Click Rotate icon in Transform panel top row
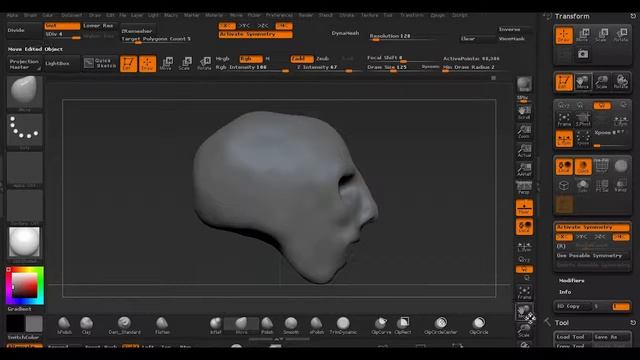This screenshot has height=360, width=640. point(621,35)
